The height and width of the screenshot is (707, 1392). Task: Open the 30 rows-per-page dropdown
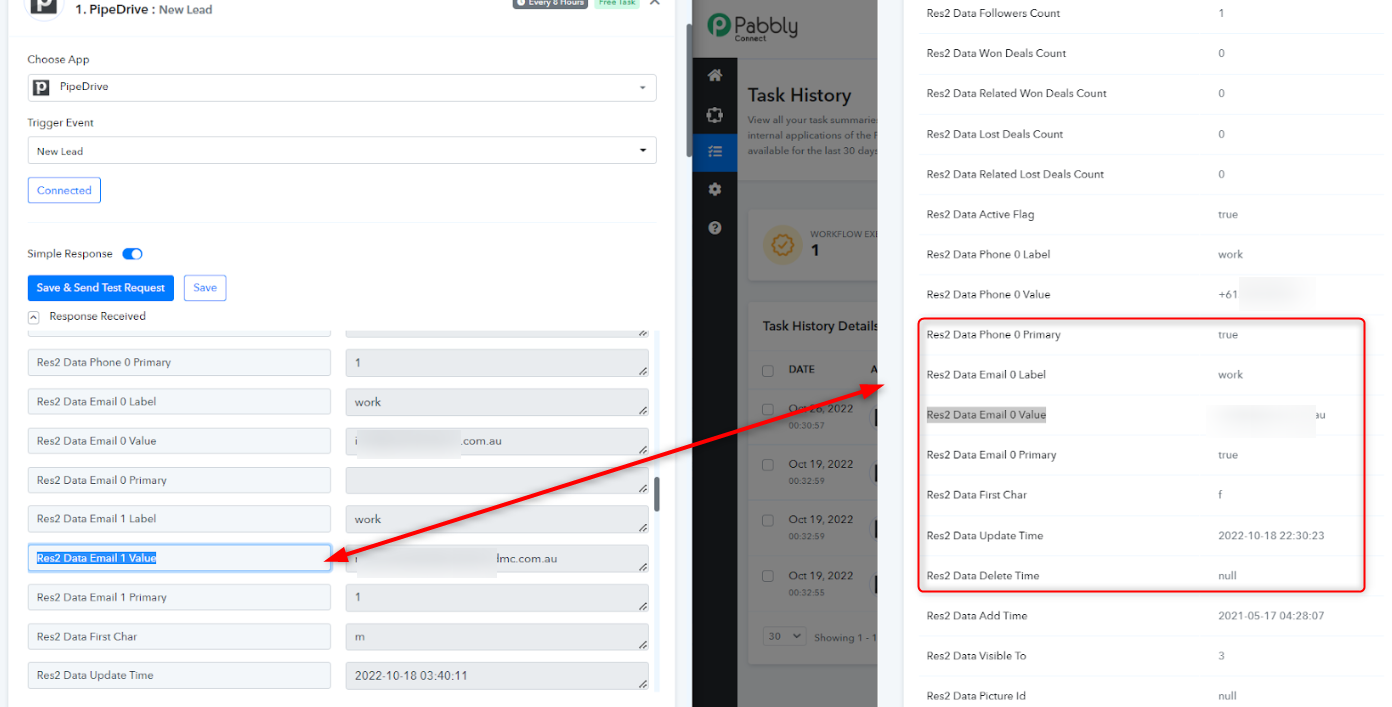(x=785, y=636)
